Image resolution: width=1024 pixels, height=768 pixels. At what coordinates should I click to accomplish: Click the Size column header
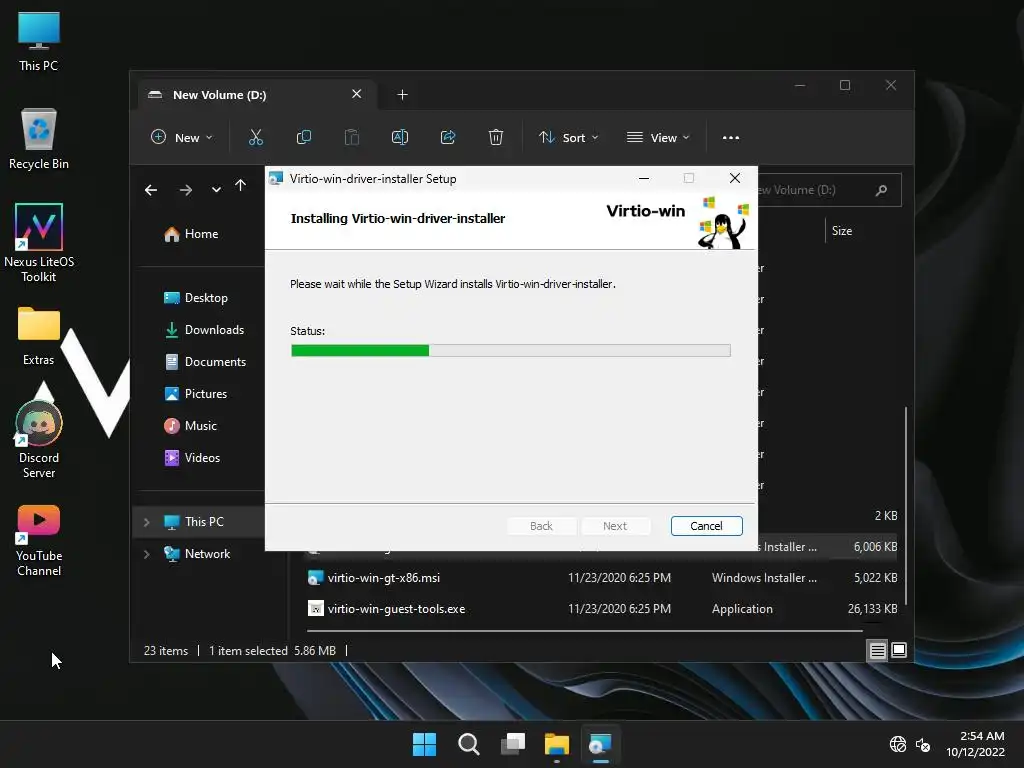[x=842, y=231]
